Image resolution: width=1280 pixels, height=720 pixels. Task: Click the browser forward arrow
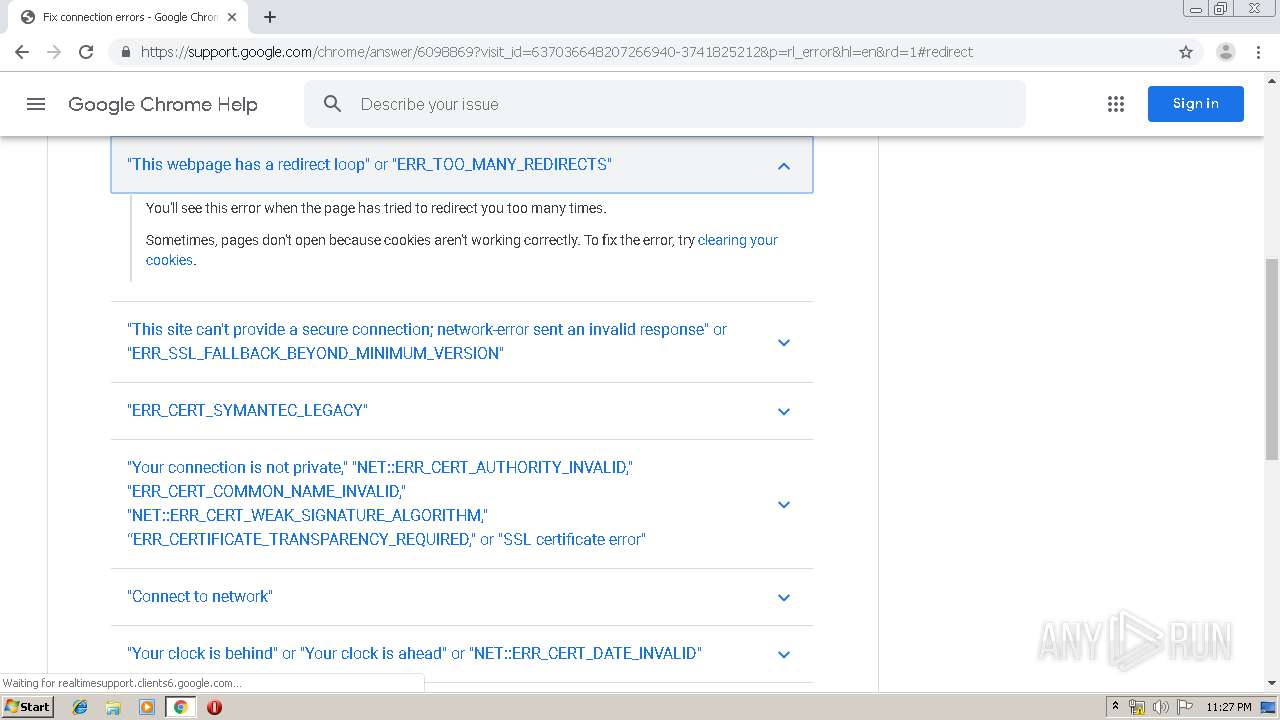(x=54, y=52)
